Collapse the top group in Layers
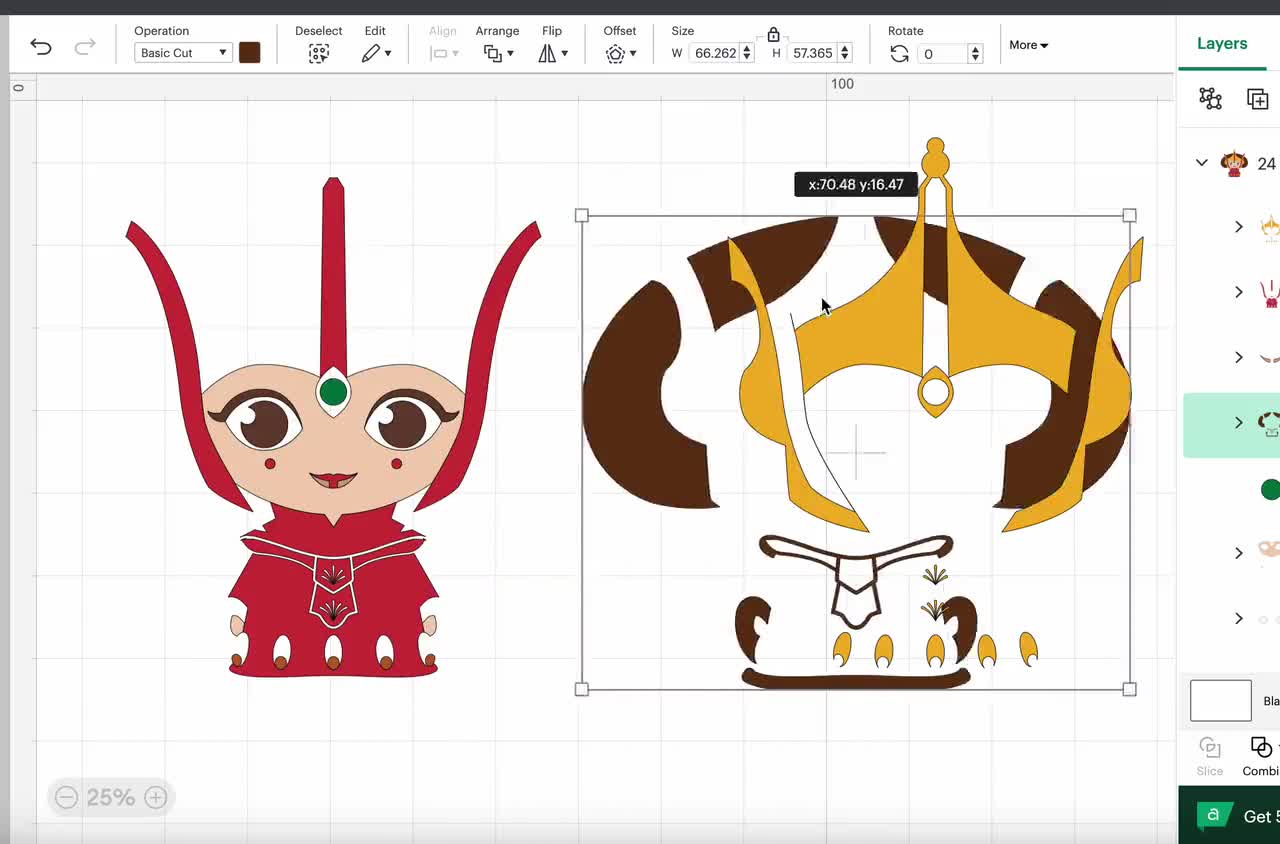Screen dimensions: 1280x844 pos(1202,163)
